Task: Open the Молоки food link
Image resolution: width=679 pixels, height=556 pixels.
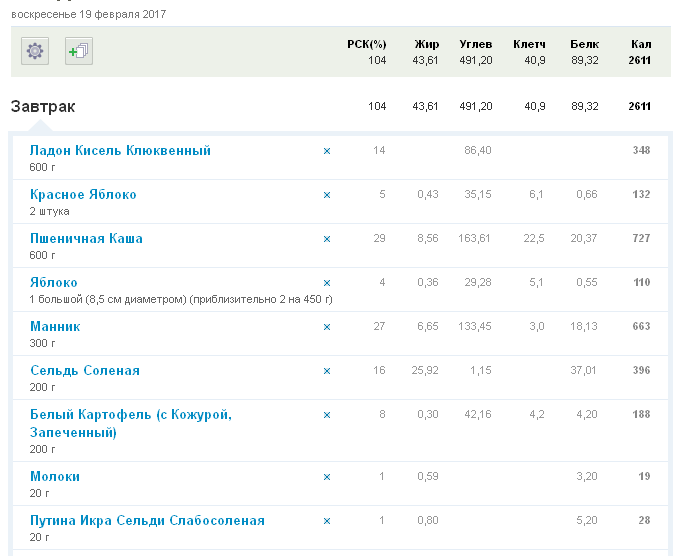Action: pyautogui.click(x=55, y=477)
